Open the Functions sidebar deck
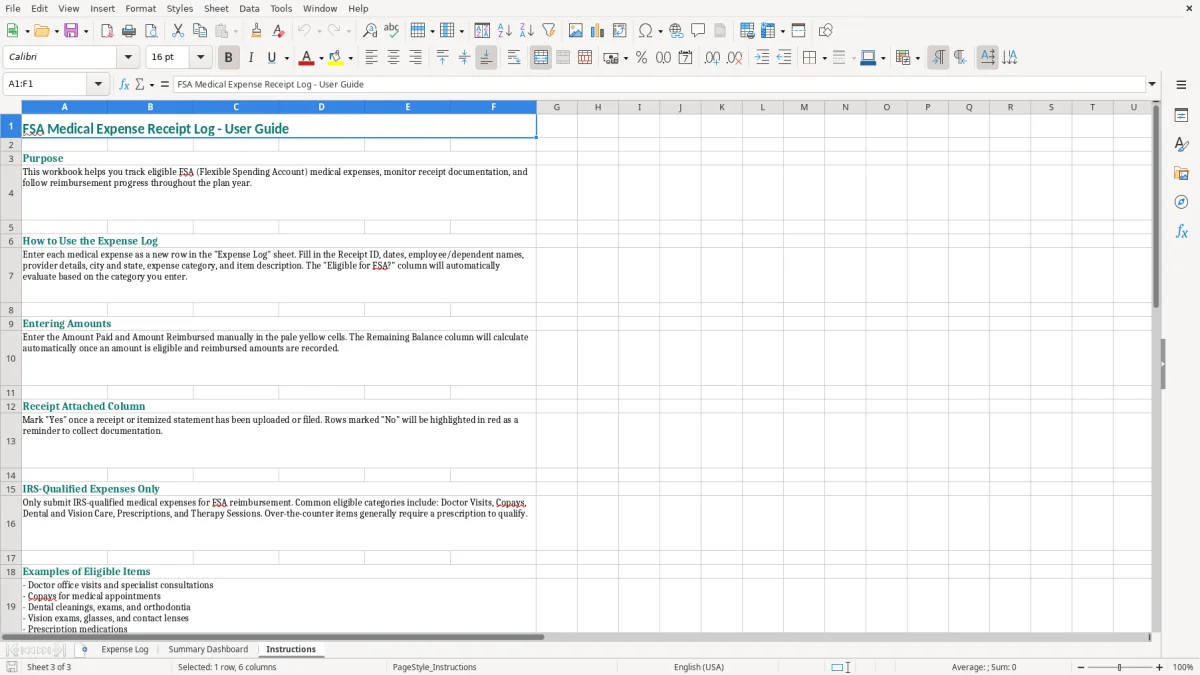Screen dimensions: 1200x675 pos(1181,231)
